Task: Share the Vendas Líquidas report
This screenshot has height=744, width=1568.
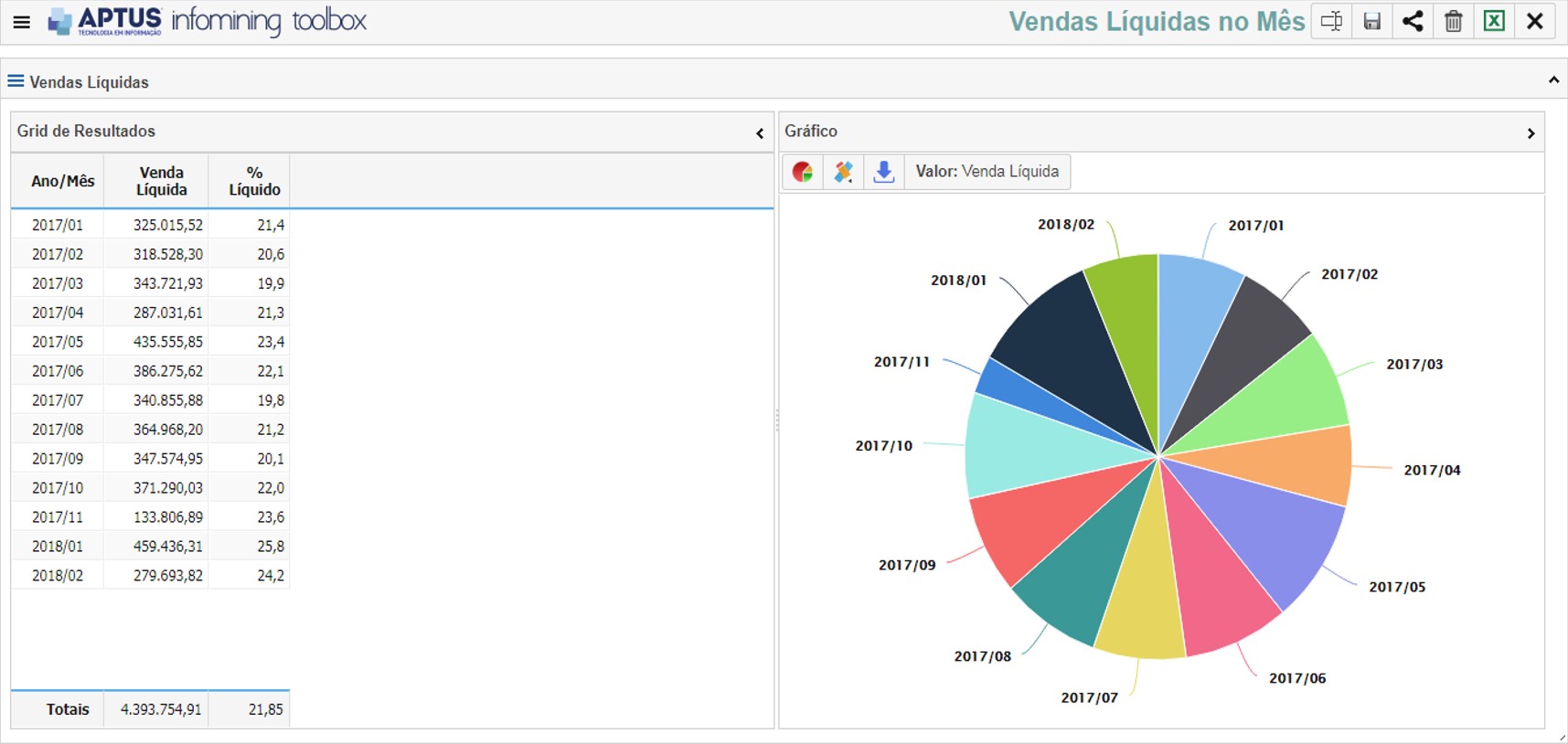Action: 1413,21
